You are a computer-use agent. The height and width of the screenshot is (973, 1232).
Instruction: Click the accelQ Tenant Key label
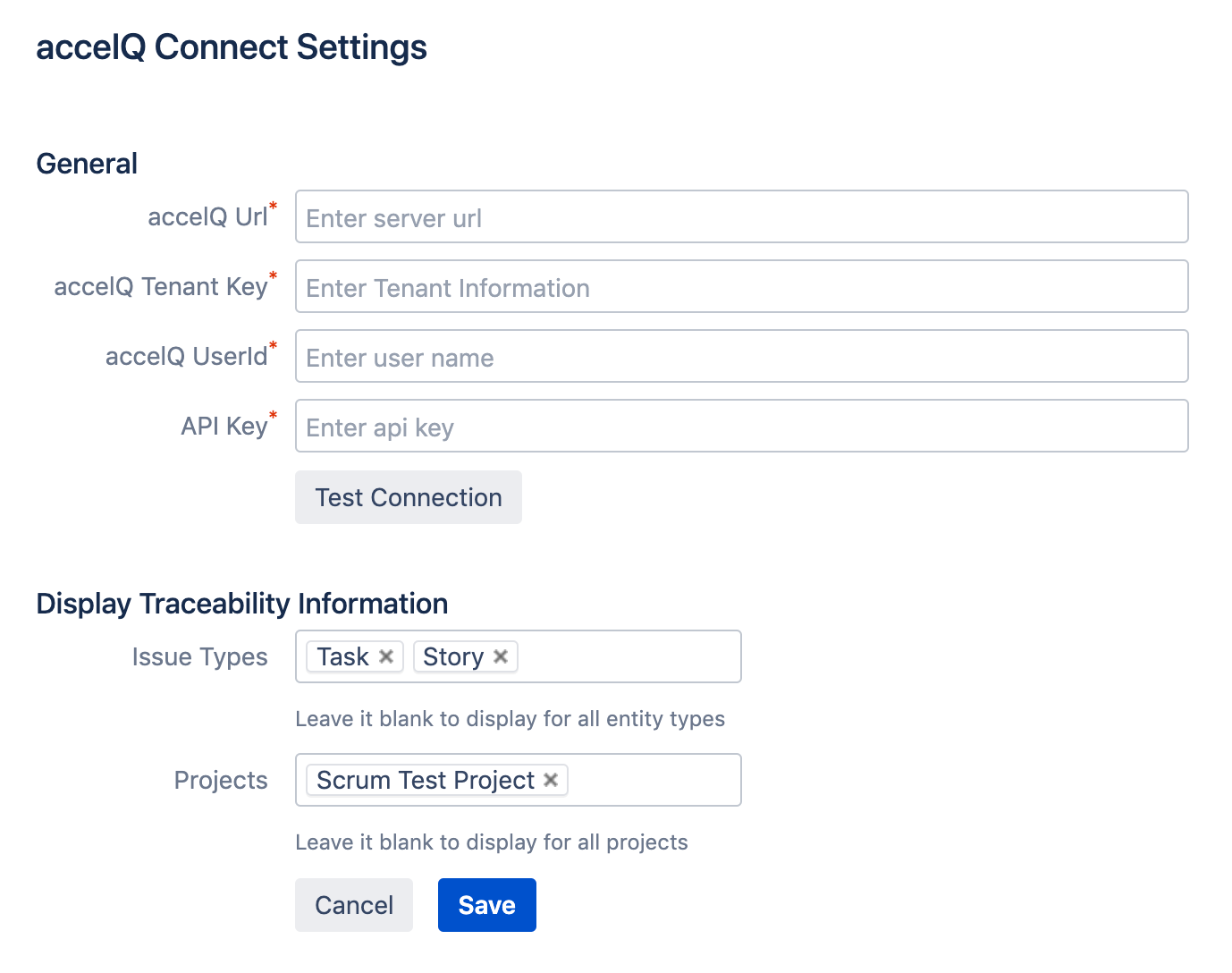coord(161,286)
